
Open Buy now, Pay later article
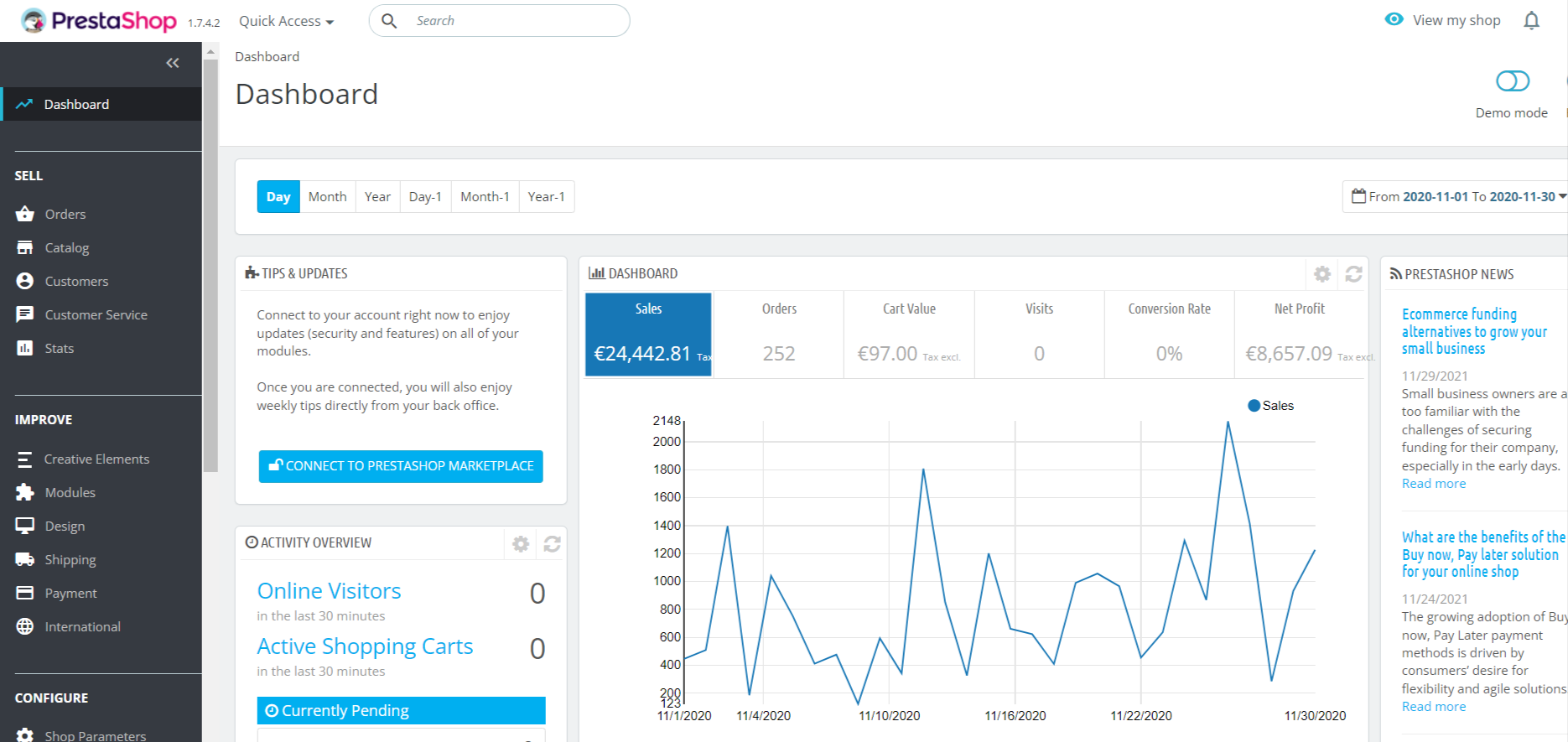[1483, 554]
